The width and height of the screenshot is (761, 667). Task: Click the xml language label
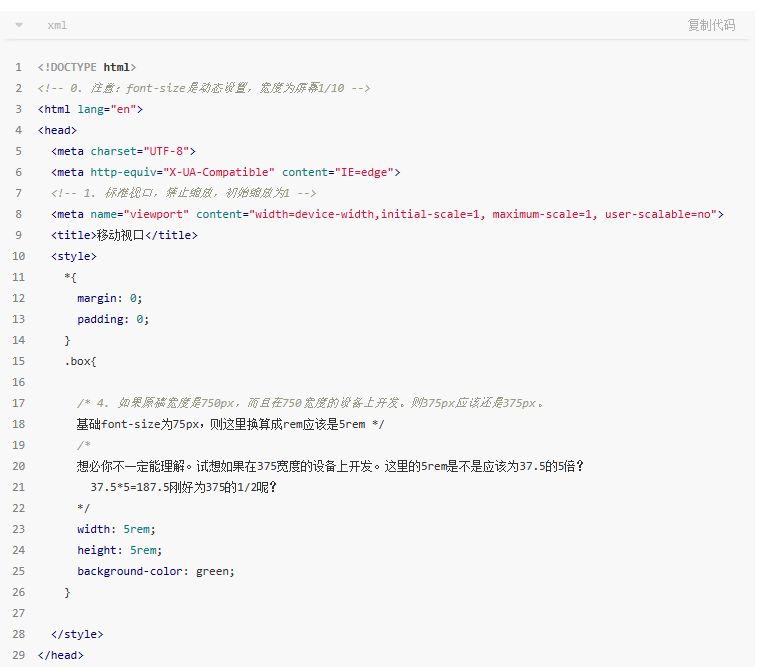pyautogui.click(x=57, y=25)
